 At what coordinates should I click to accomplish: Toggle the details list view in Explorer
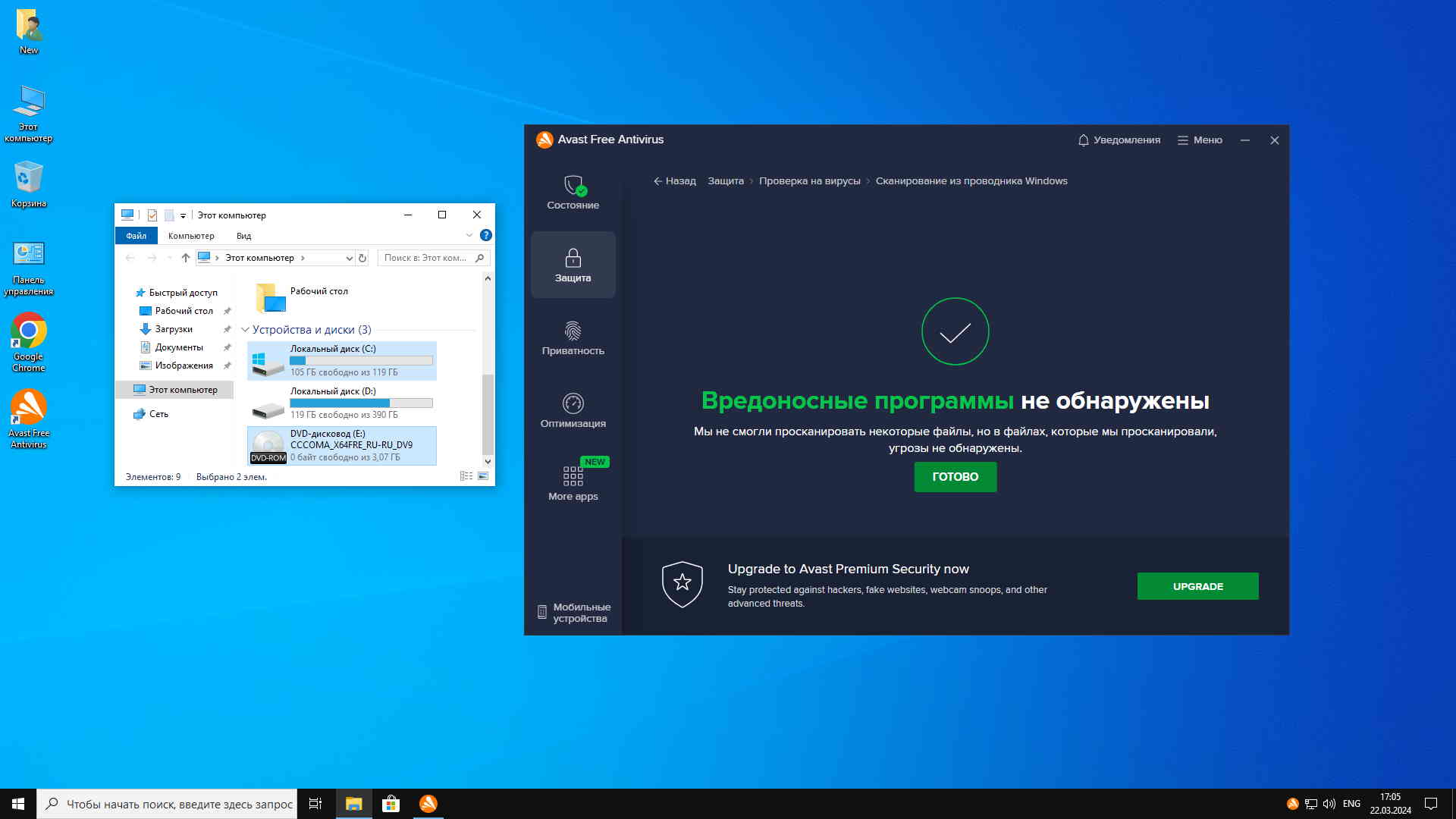pyautogui.click(x=466, y=476)
